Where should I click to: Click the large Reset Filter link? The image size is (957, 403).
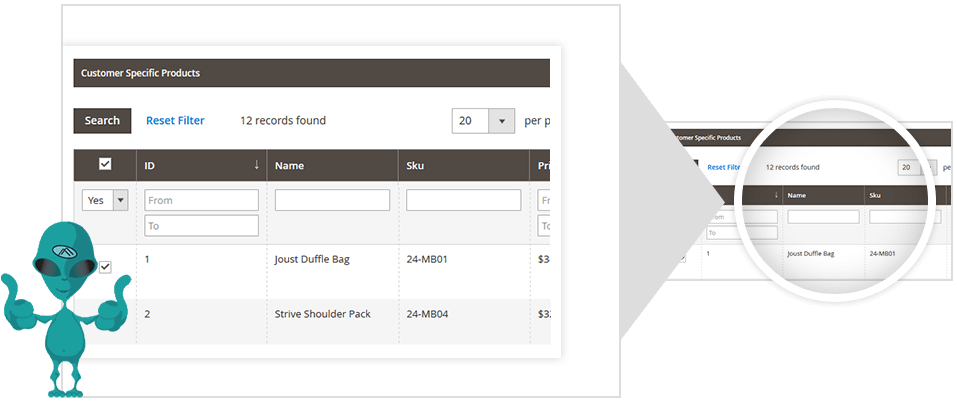(x=175, y=121)
